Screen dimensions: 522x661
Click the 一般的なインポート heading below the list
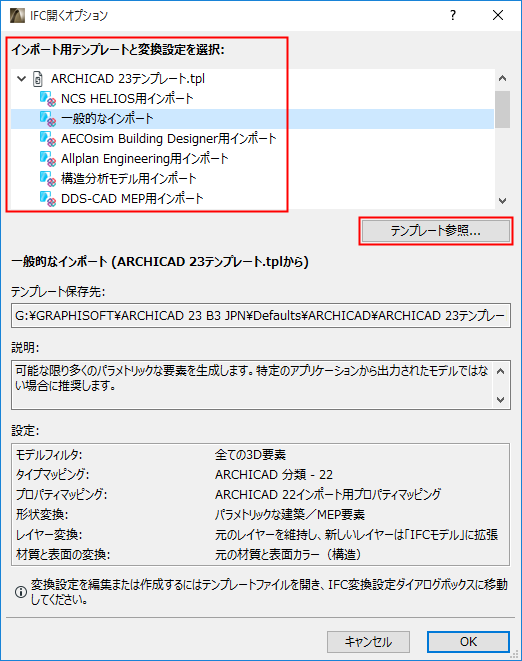pyautogui.click(x=160, y=262)
